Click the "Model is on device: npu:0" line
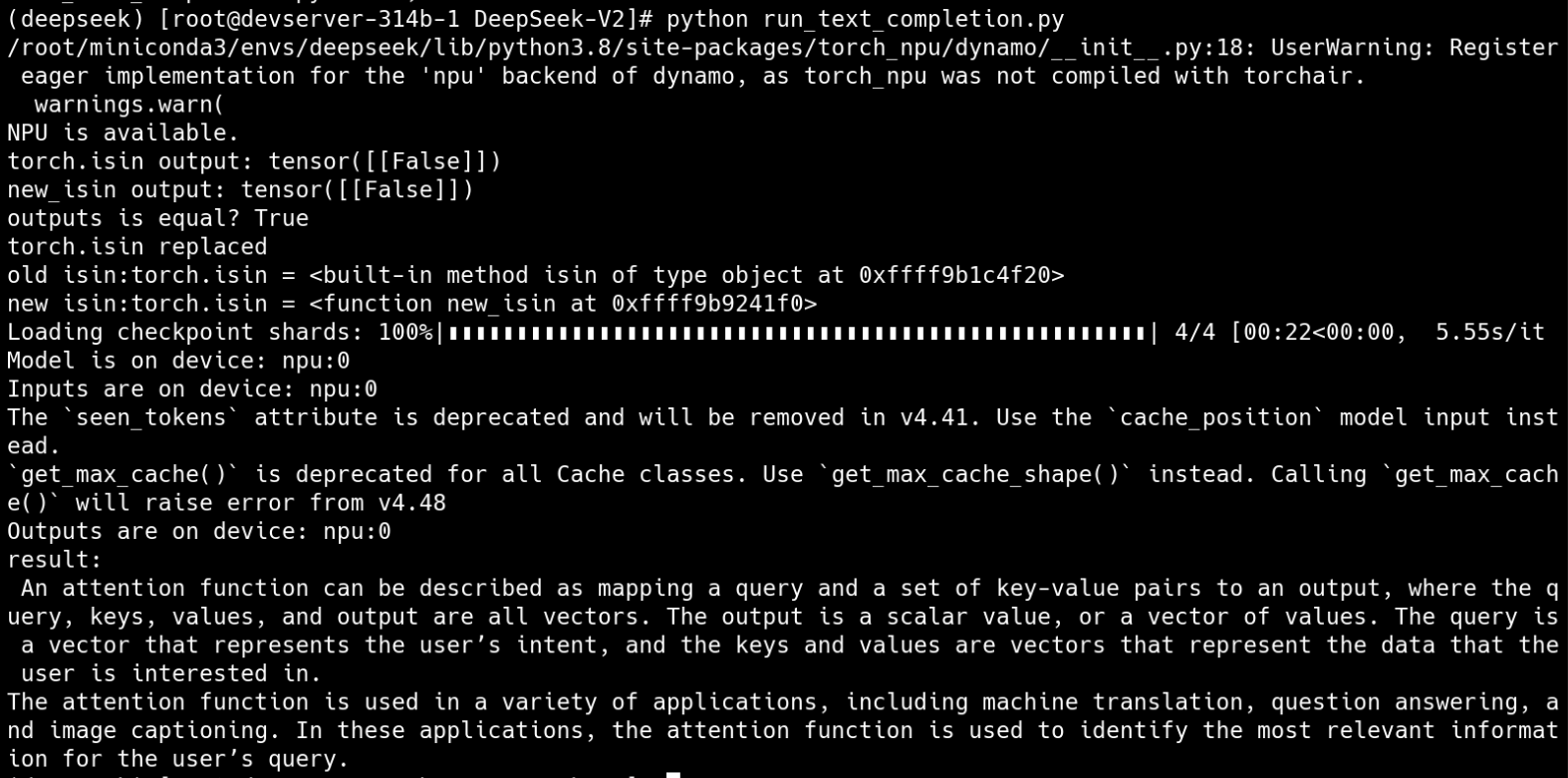1568x778 pixels. coord(178,361)
